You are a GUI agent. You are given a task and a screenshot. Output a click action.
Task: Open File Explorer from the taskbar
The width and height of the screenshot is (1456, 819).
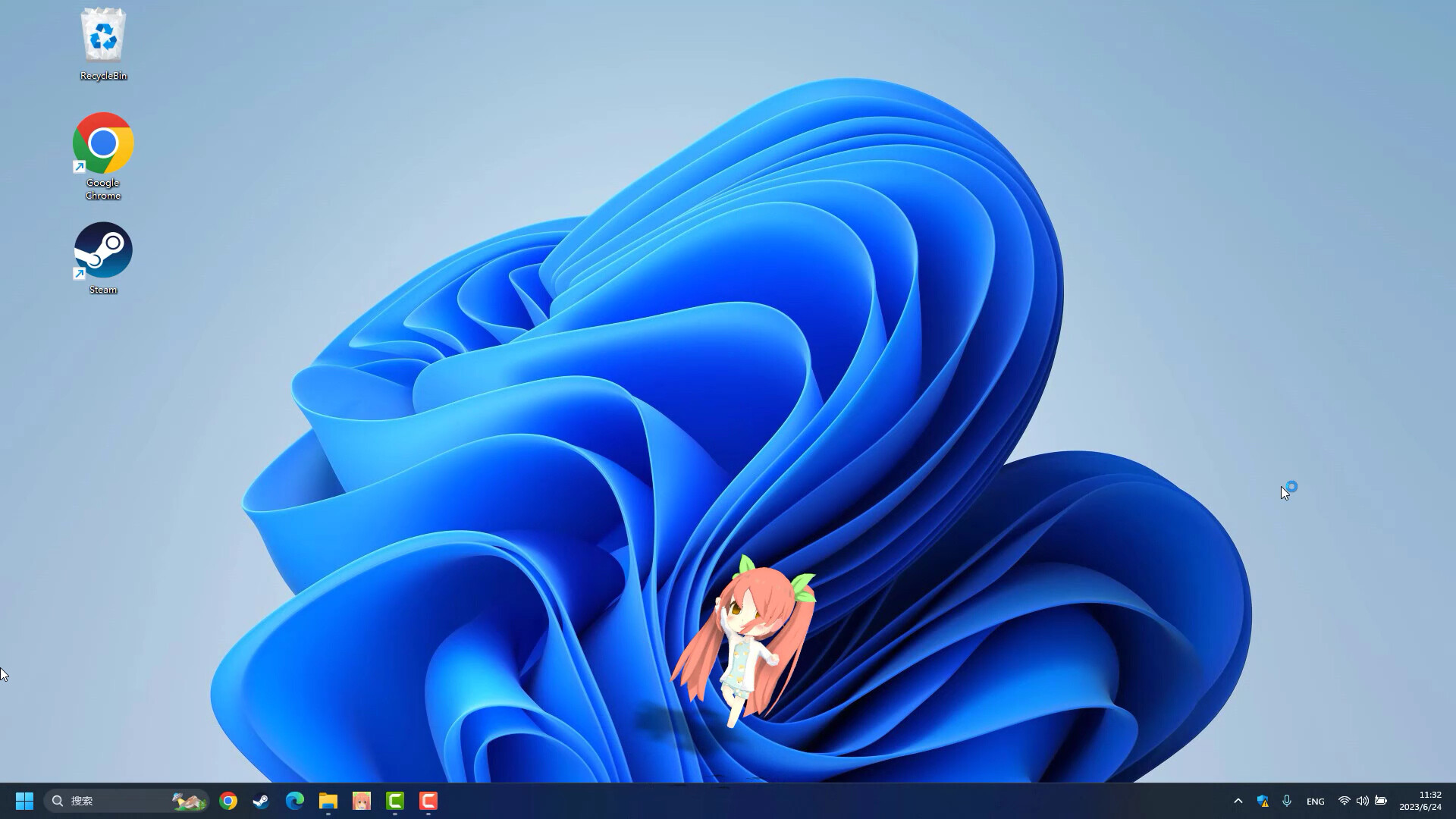pyautogui.click(x=328, y=801)
